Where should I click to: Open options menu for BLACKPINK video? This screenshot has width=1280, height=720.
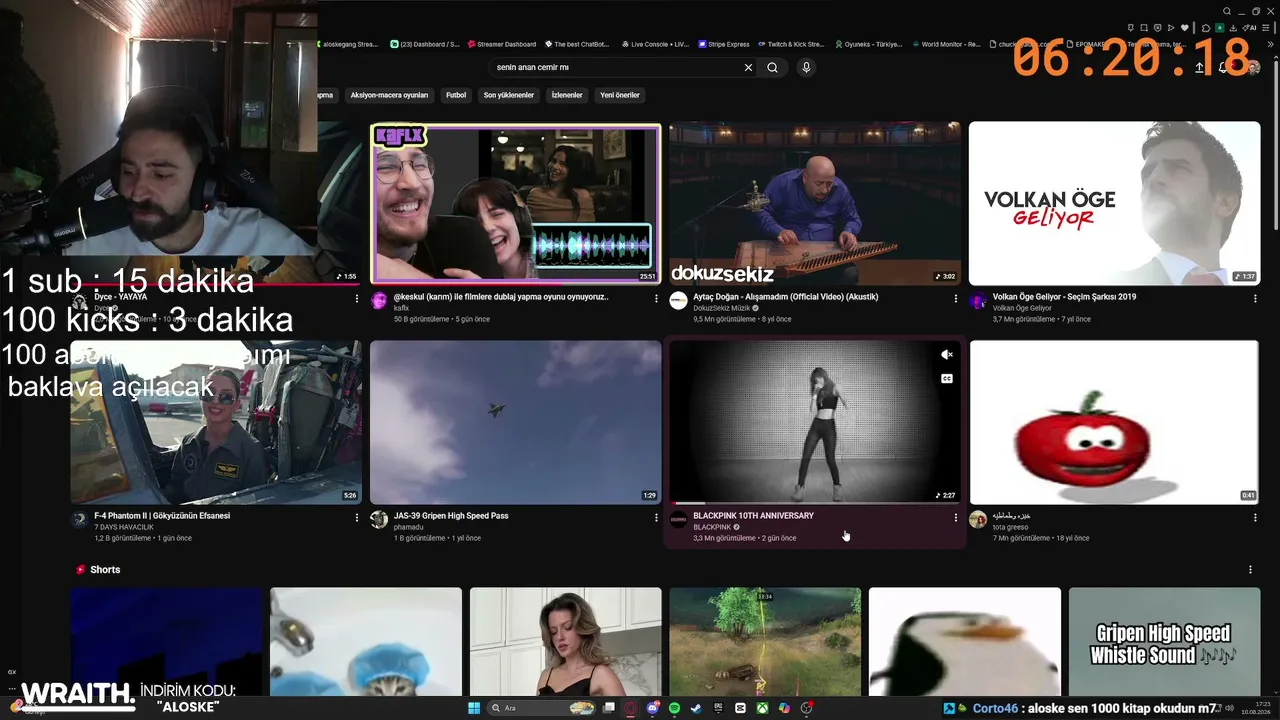pos(956,517)
